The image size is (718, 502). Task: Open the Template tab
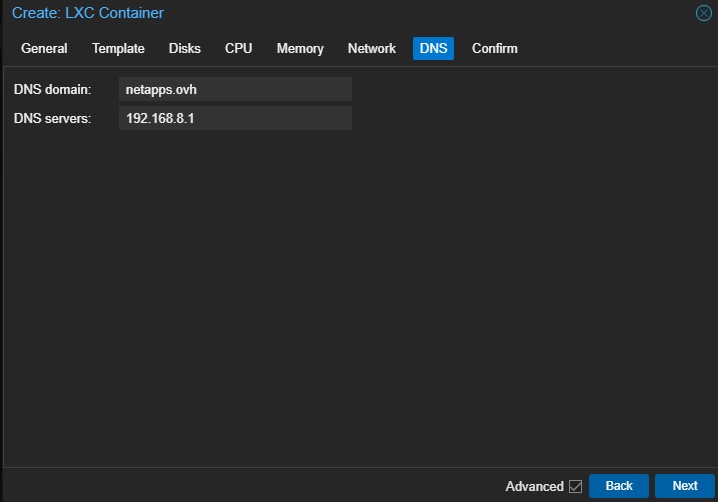pos(118,48)
